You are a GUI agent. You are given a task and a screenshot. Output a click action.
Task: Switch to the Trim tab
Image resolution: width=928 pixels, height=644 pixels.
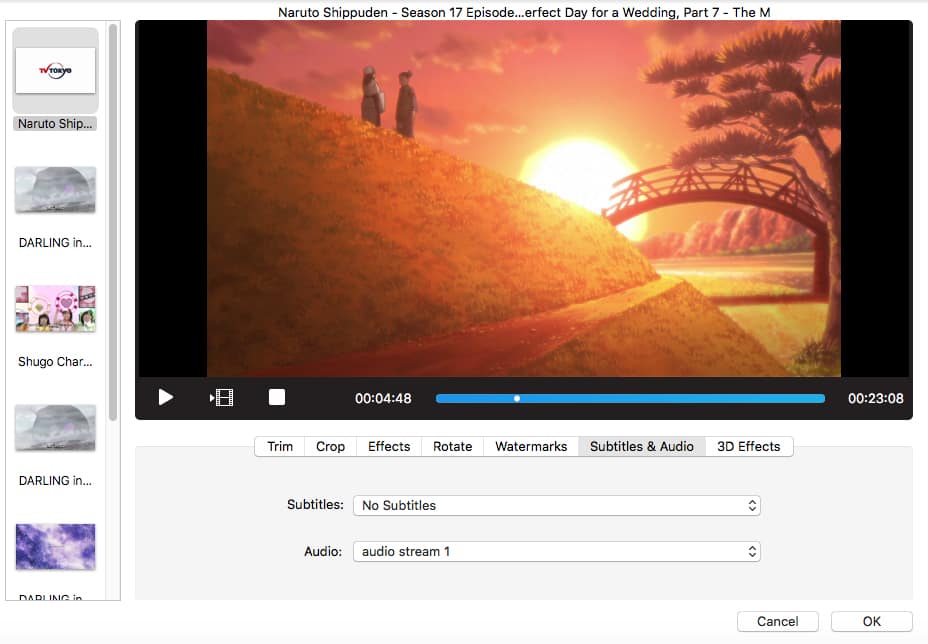click(279, 446)
